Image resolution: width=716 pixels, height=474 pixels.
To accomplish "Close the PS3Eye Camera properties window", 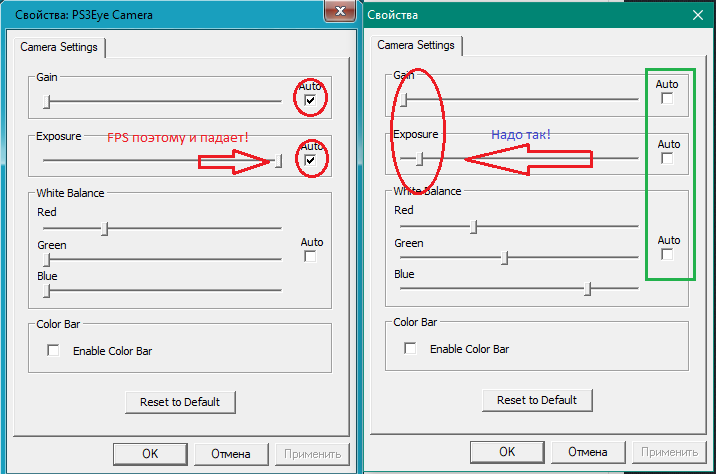I will click(x=340, y=11).
